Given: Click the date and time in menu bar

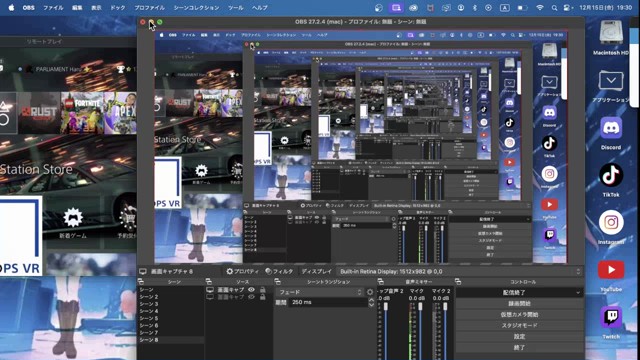Looking at the screenshot, I should [x=606, y=8].
